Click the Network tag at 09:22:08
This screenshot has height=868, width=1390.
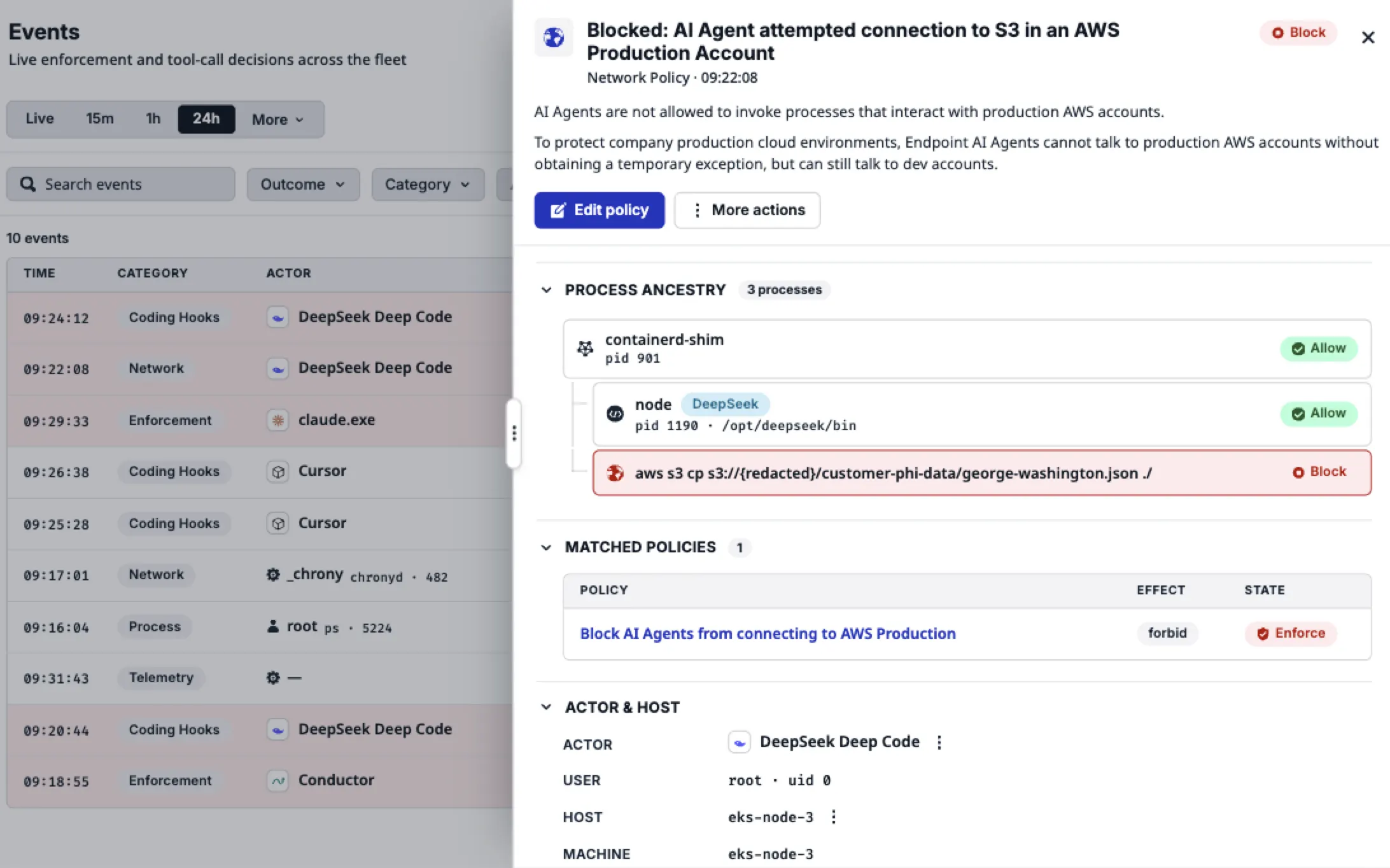[156, 368]
